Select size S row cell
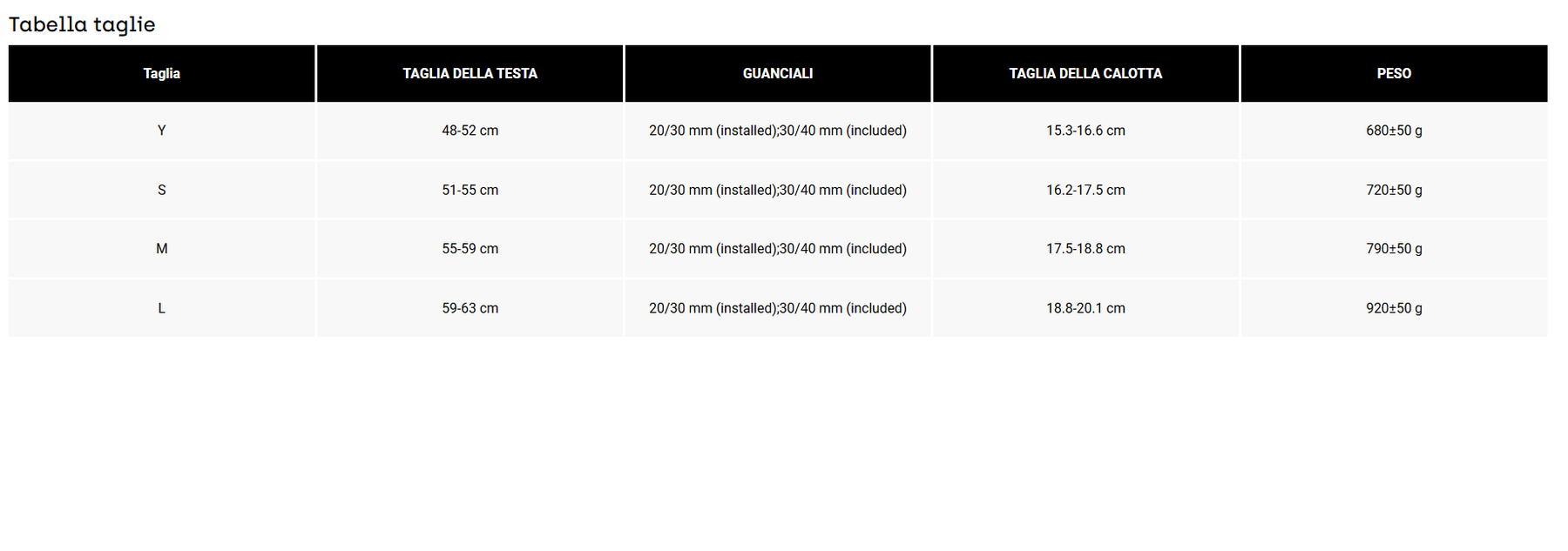Viewport: 1568px width, 551px height. 162,190
